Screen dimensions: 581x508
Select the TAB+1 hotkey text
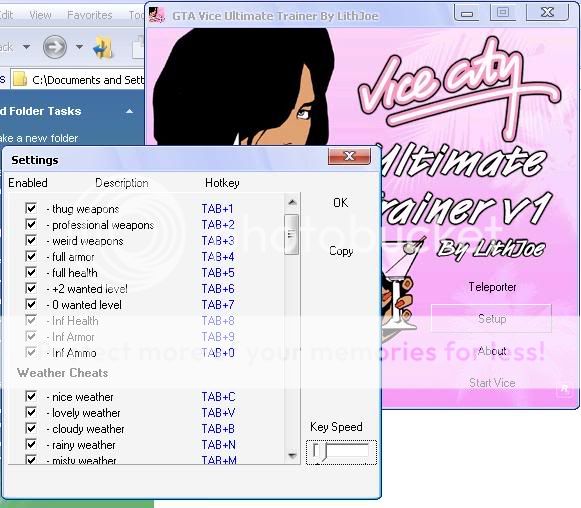coord(217,209)
